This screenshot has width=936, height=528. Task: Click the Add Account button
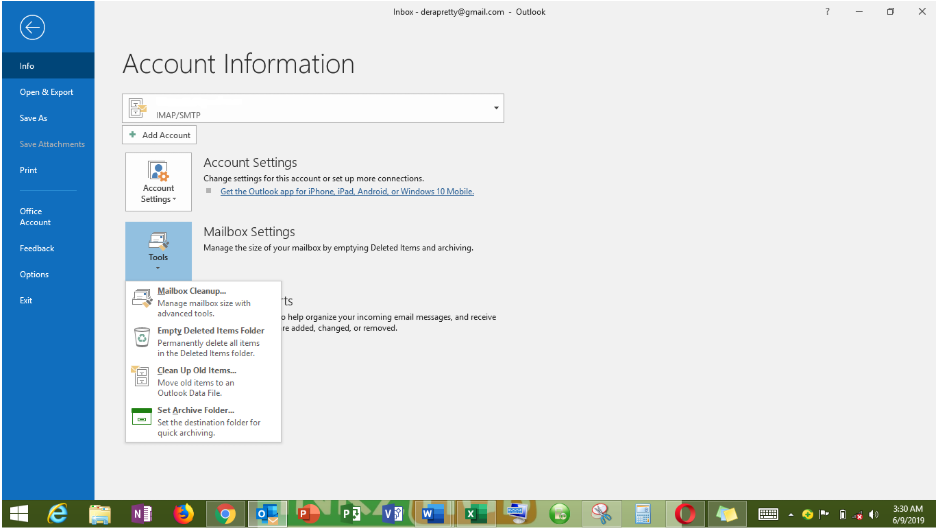click(x=159, y=135)
